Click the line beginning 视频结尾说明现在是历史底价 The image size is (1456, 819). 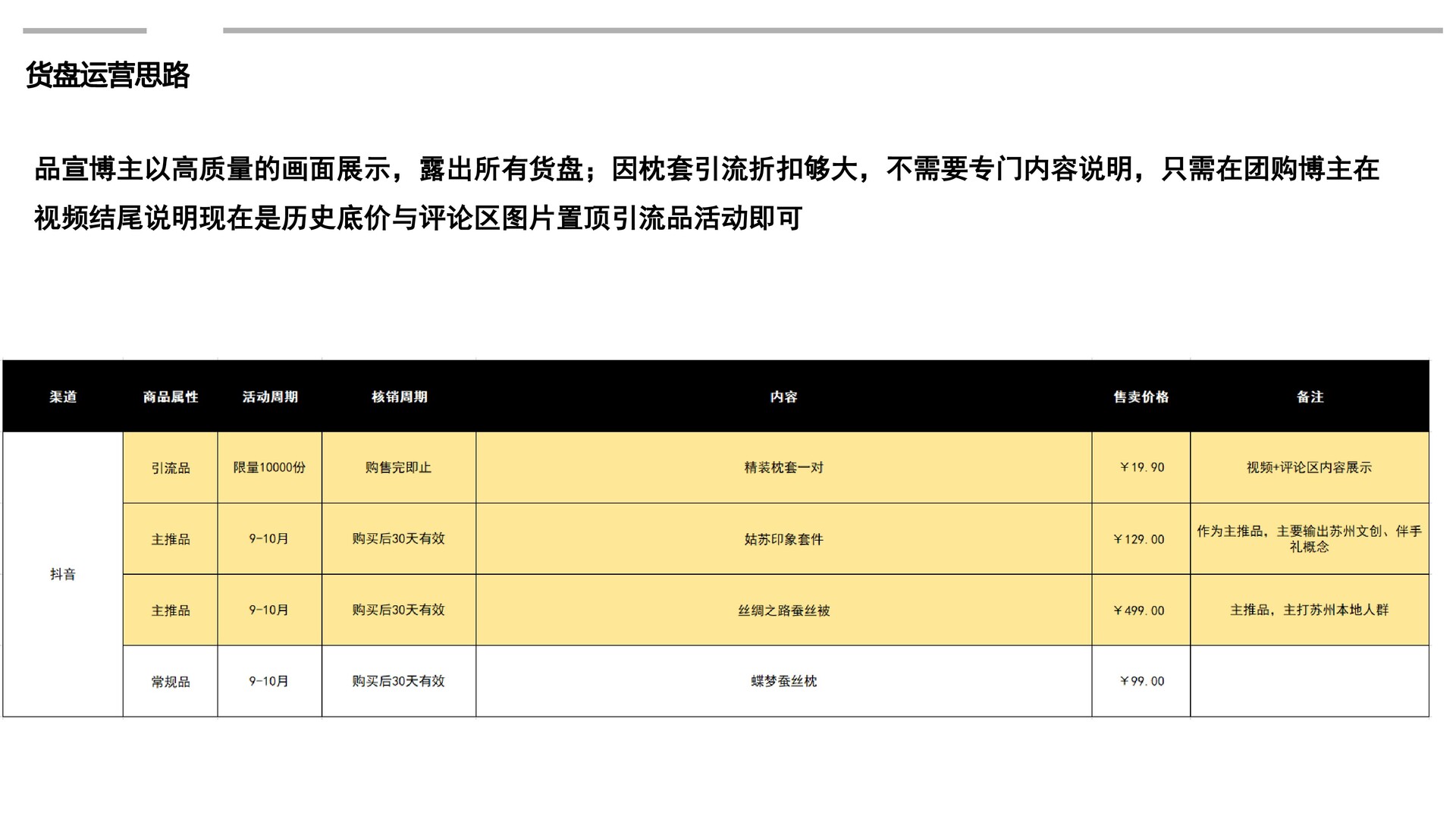(x=418, y=218)
